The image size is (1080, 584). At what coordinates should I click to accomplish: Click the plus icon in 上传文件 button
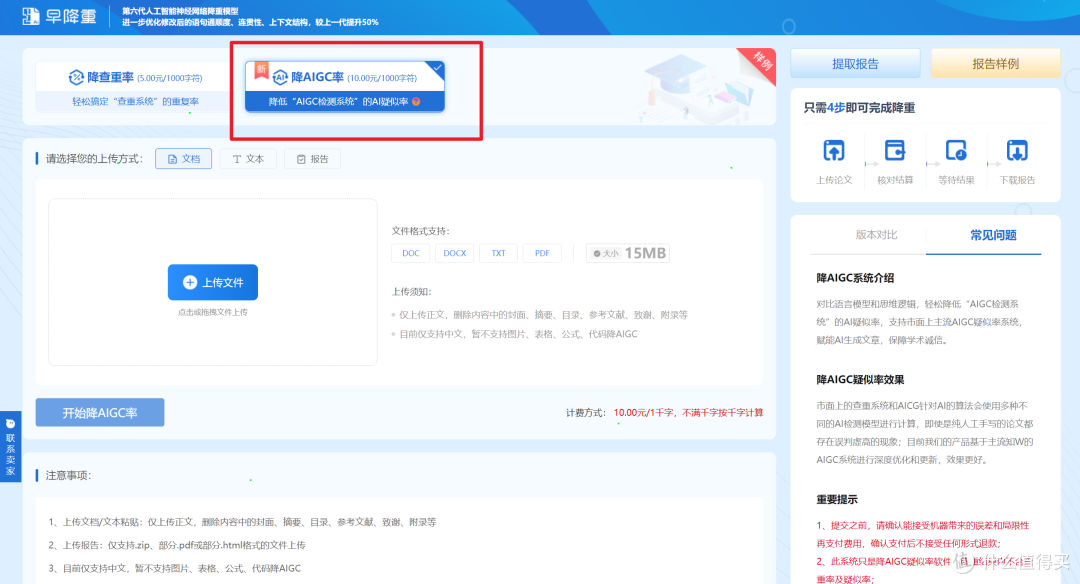coord(189,282)
